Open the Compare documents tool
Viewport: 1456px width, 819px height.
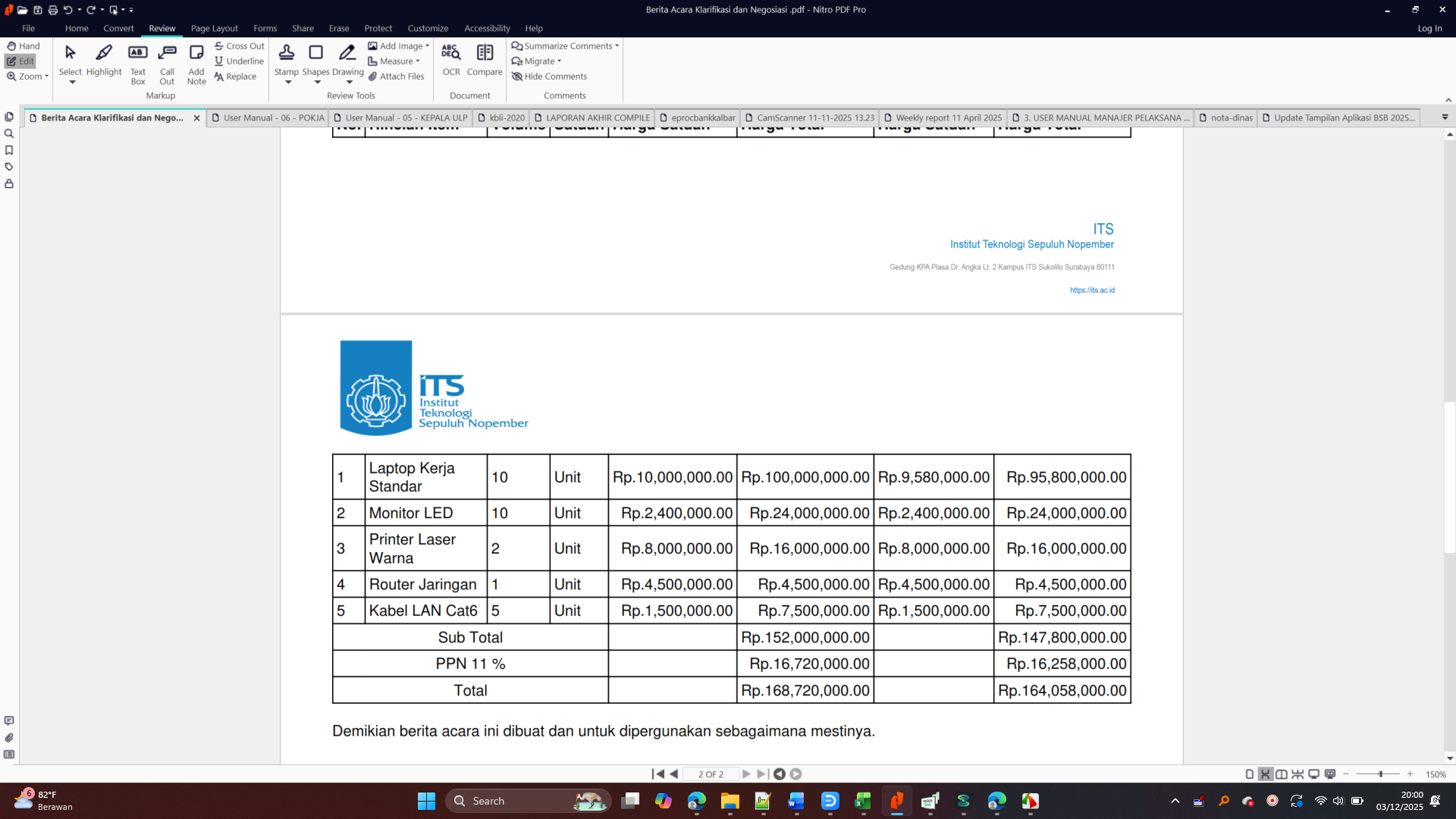click(x=485, y=60)
